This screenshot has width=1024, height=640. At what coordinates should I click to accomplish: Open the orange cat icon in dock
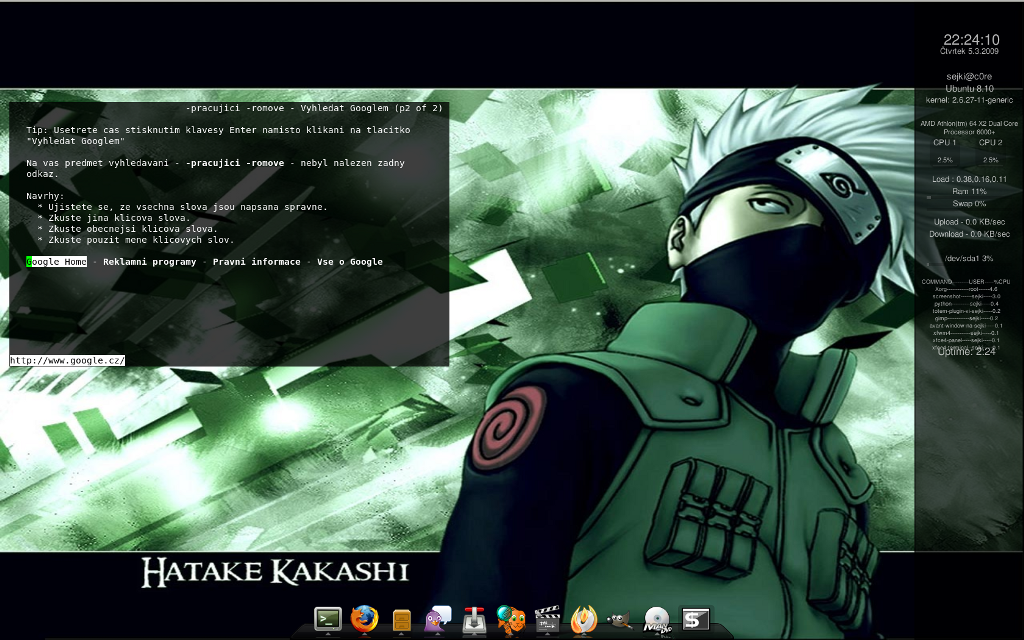point(511,620)
